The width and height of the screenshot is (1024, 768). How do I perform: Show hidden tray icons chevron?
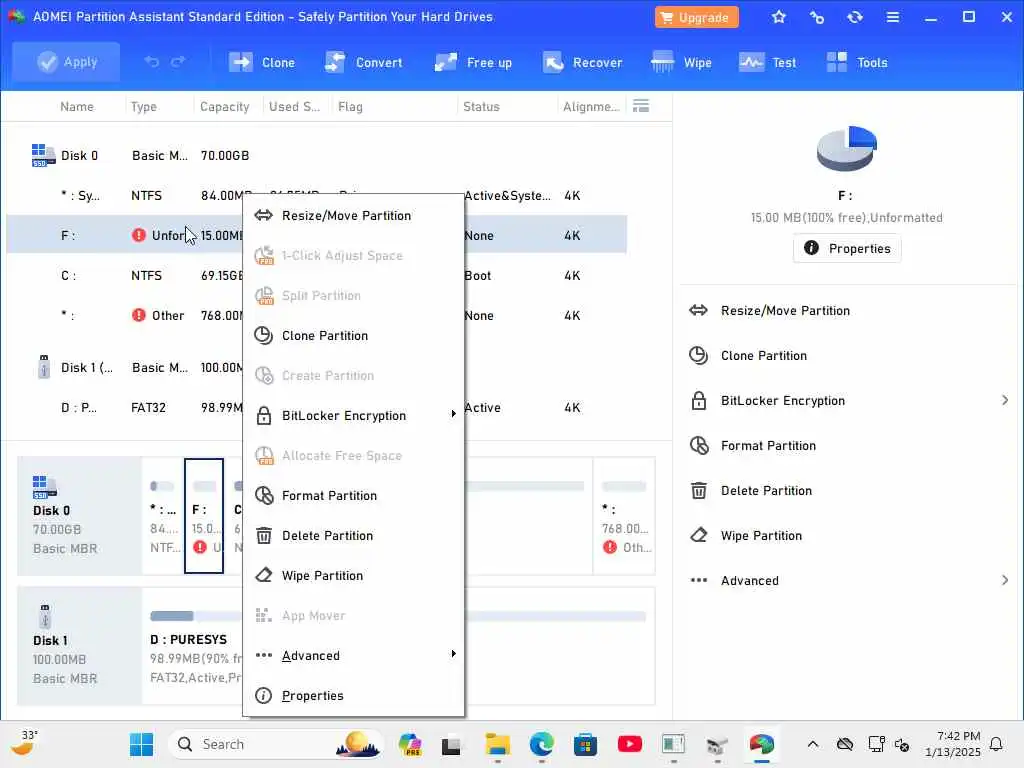tap(812, 744)
